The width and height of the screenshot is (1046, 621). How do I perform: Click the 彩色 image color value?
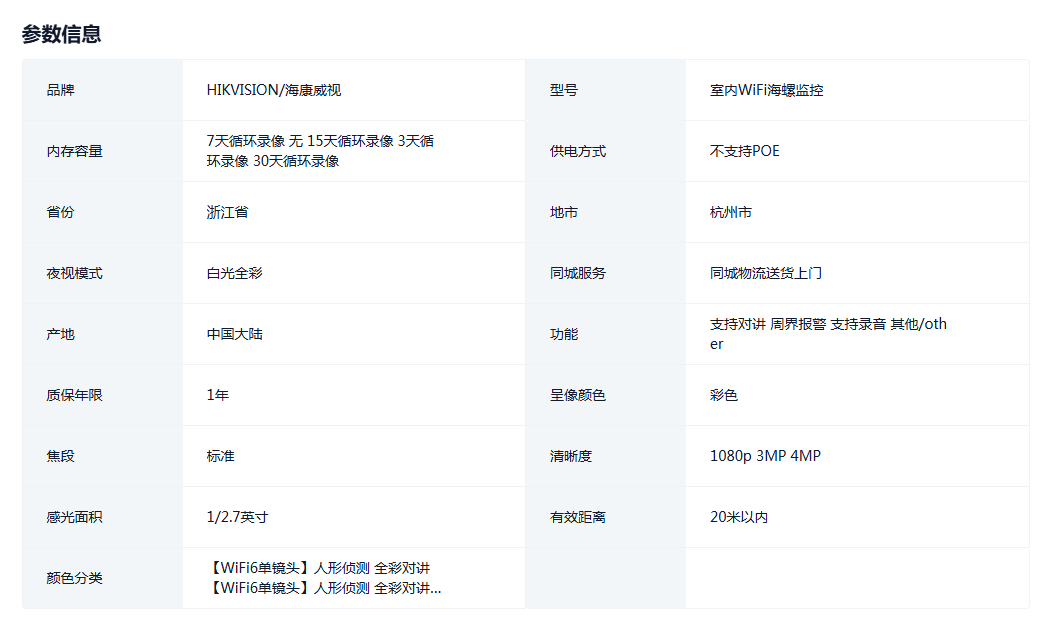point(723,395)
